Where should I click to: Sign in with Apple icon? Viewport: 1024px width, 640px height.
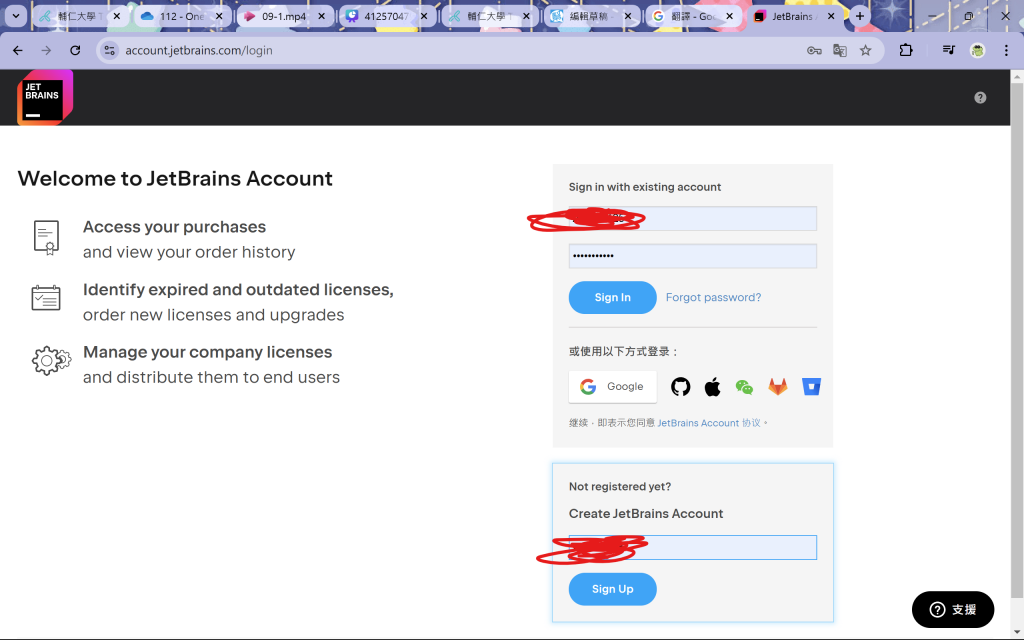[712, 387]
